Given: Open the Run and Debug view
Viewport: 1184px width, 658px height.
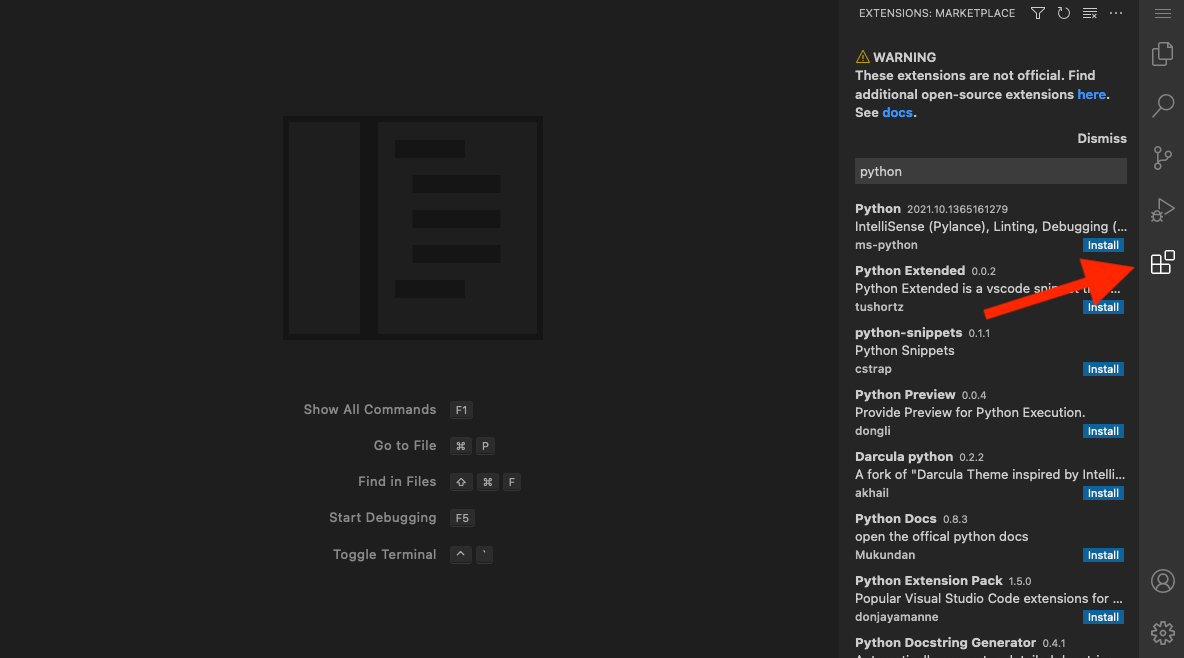Looking at the screenshot, I should [x=1162, y=210].
